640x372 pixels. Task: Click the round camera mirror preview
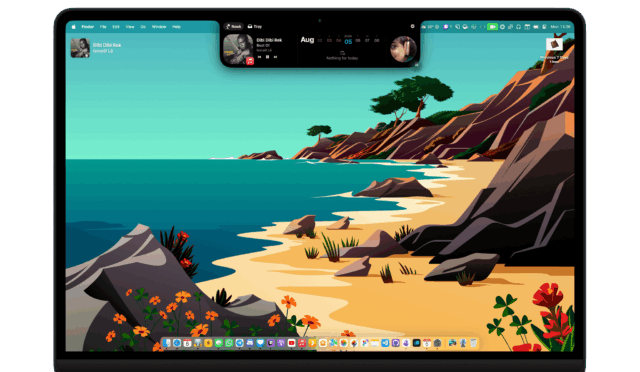[x=403, y=49]
